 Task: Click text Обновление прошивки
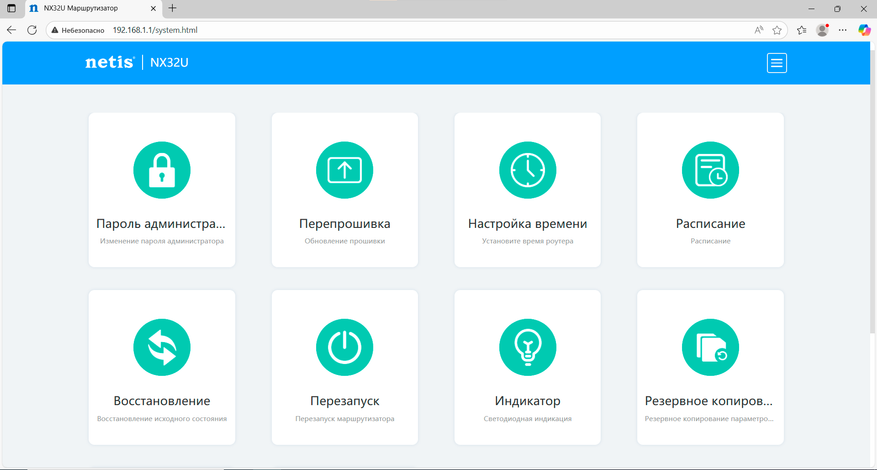click(x=345, y=242)
